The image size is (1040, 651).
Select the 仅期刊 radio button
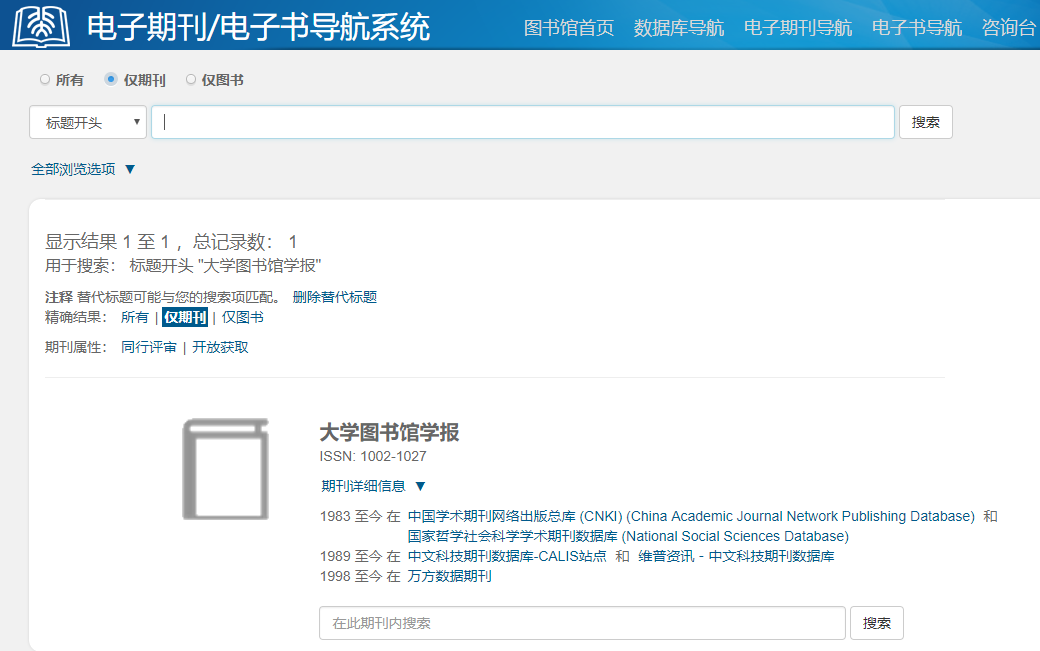(x=111, y=80)
